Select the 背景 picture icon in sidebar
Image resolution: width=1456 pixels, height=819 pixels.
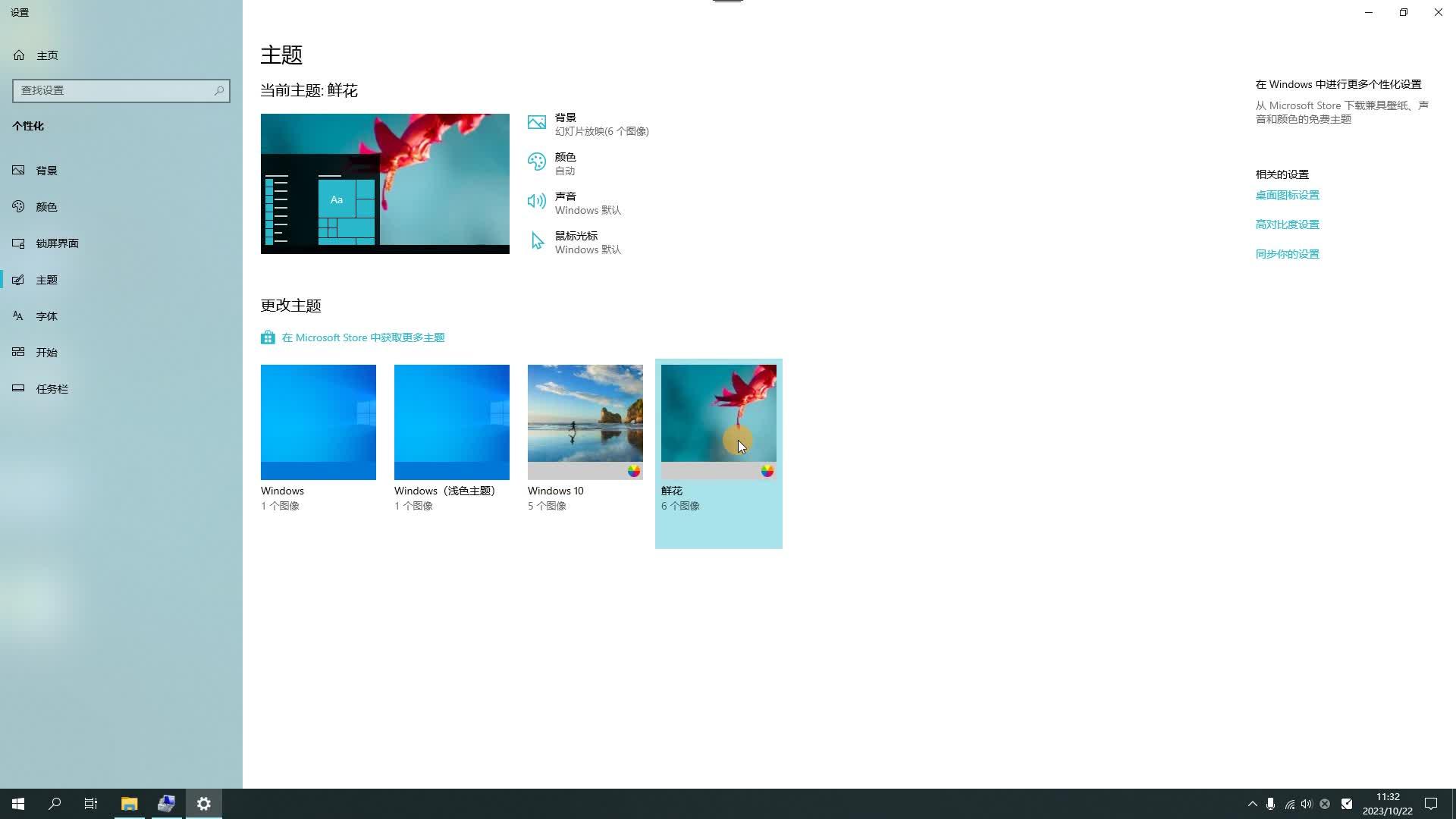(x=19, y=171)
